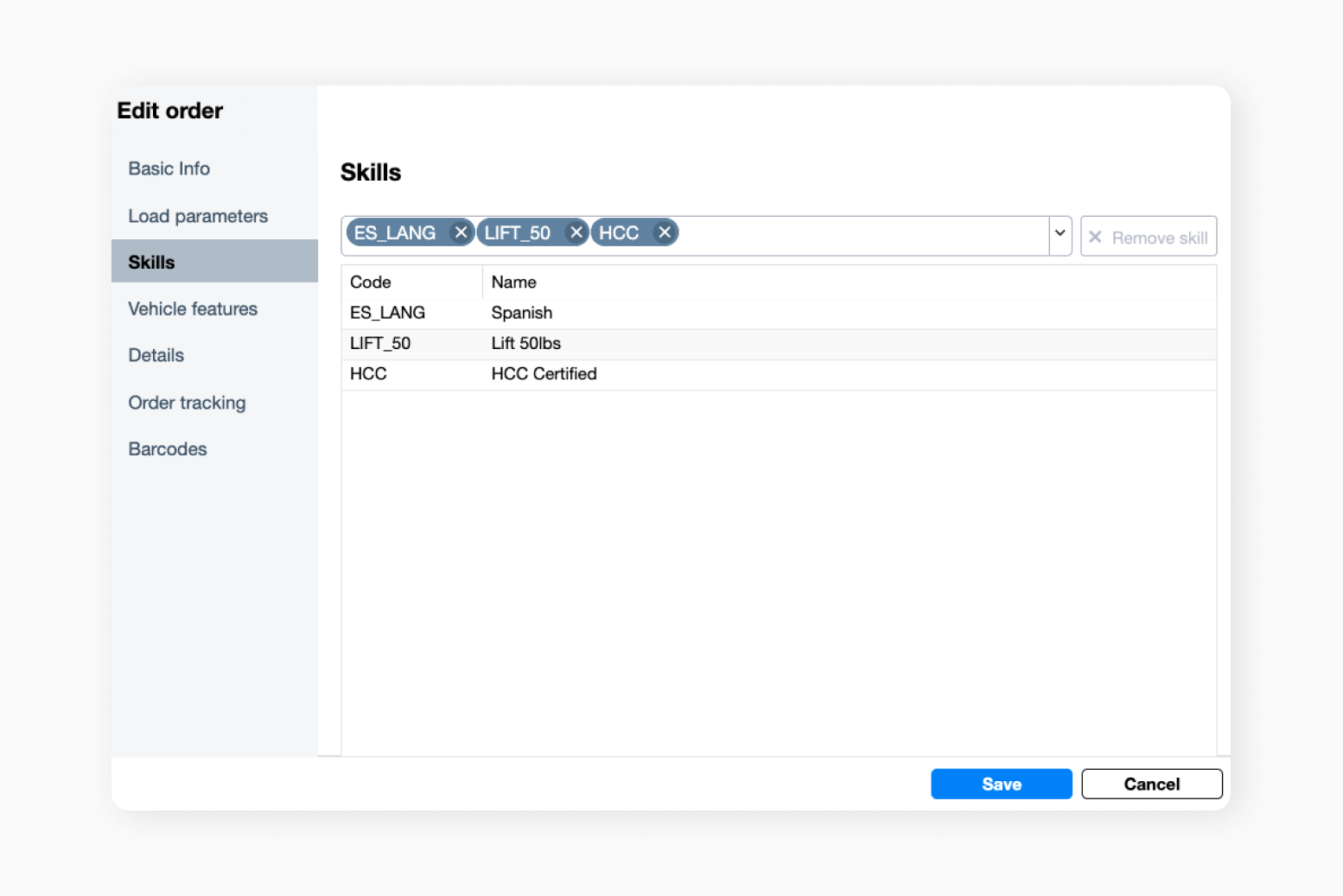Click the X icon inside Remove skill button
The height and width of the screenshot is (896, 1343).
point(1095,236)
